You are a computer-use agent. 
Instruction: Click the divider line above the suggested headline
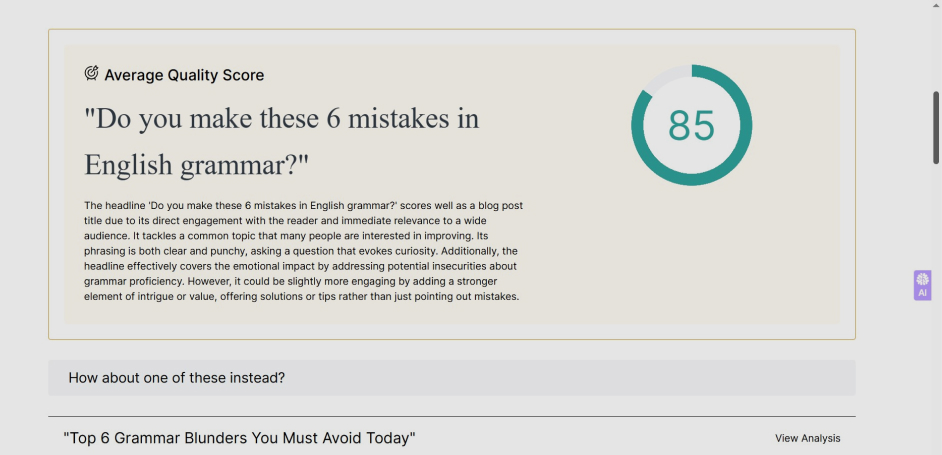[452, 416]
